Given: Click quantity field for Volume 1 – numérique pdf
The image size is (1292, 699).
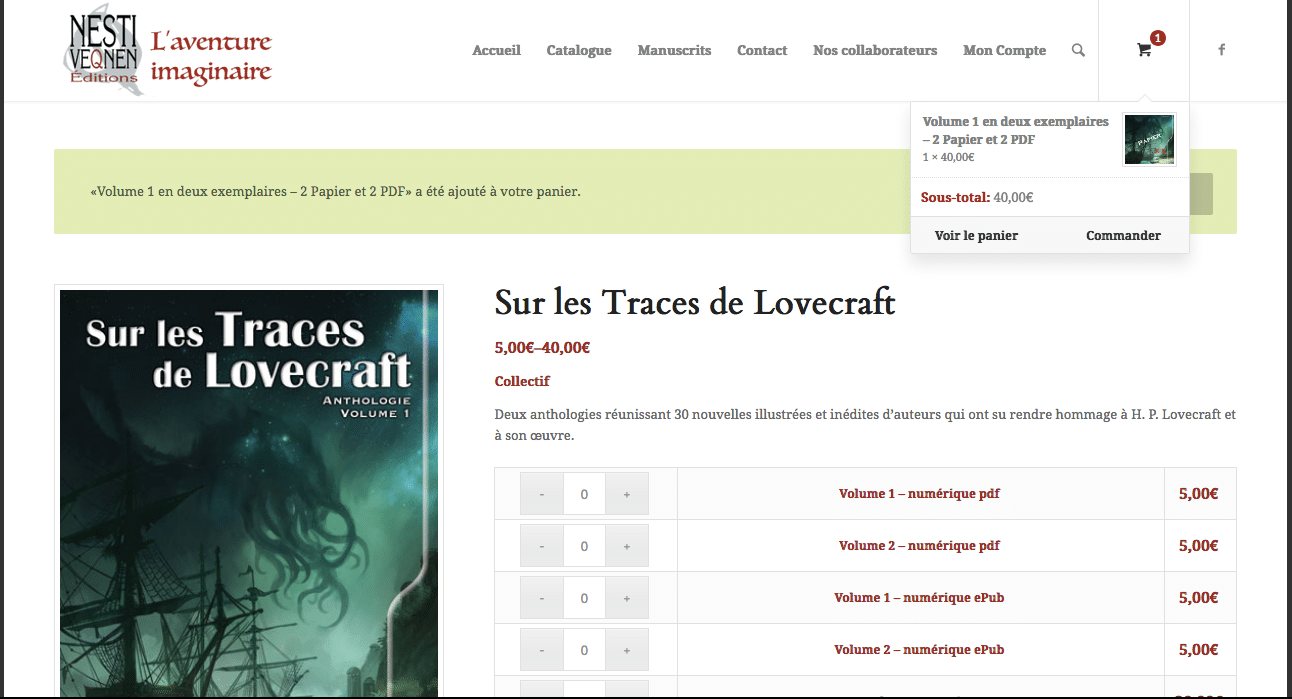Looking at the screenshot, I should (x=584, y=494).
